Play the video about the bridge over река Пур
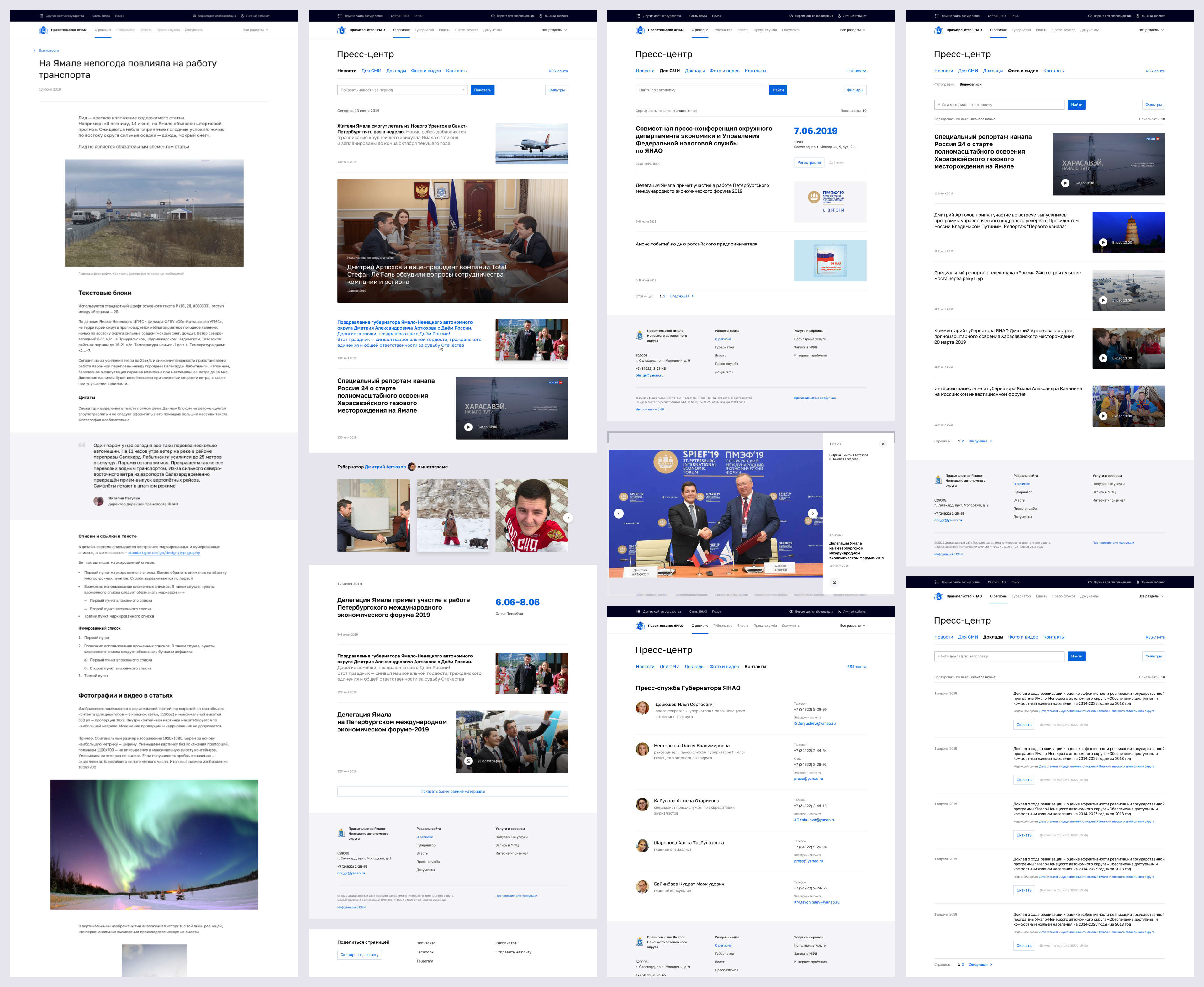 (1103, 300)
